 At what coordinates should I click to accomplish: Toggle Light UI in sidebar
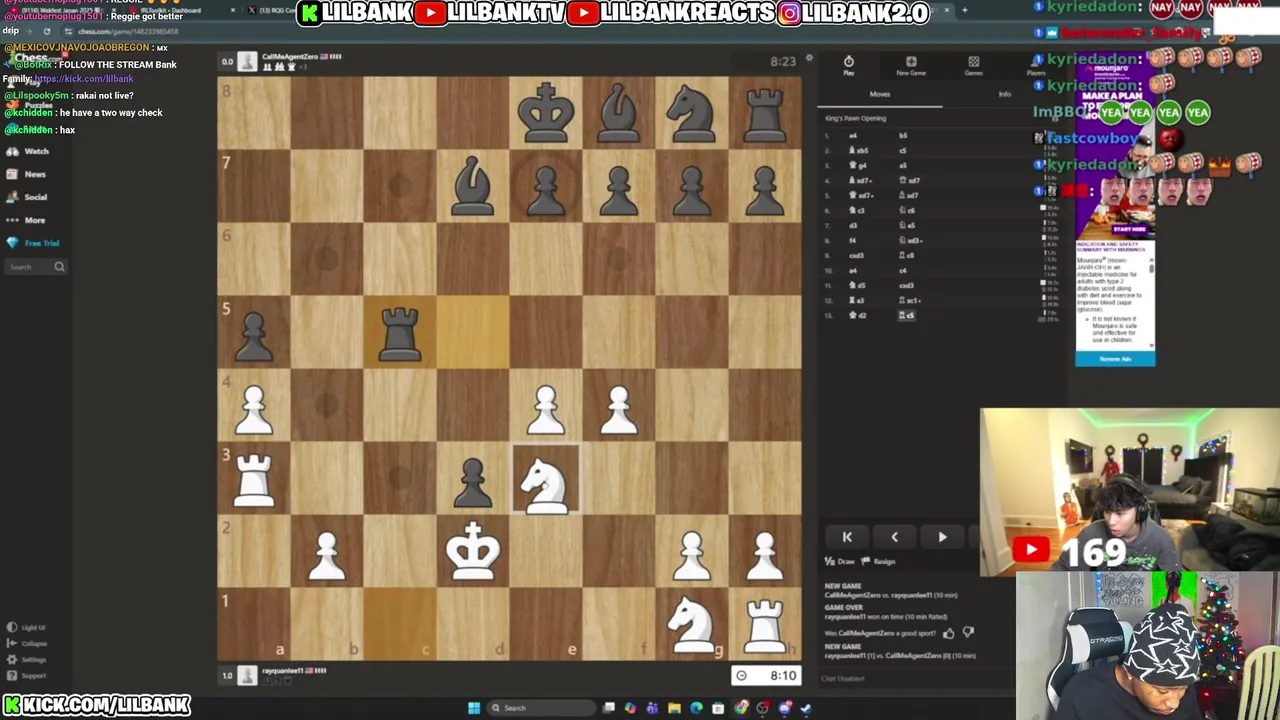(x=26, y=627)
